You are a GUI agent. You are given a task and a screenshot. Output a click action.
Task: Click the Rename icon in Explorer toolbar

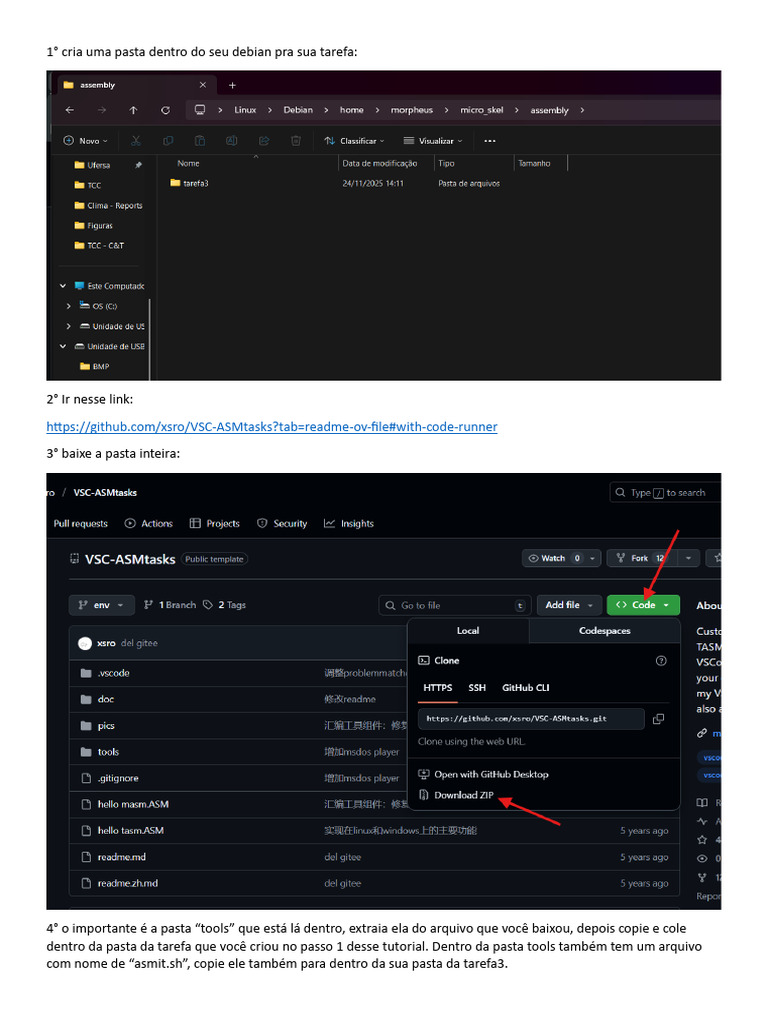click(231, 140)
